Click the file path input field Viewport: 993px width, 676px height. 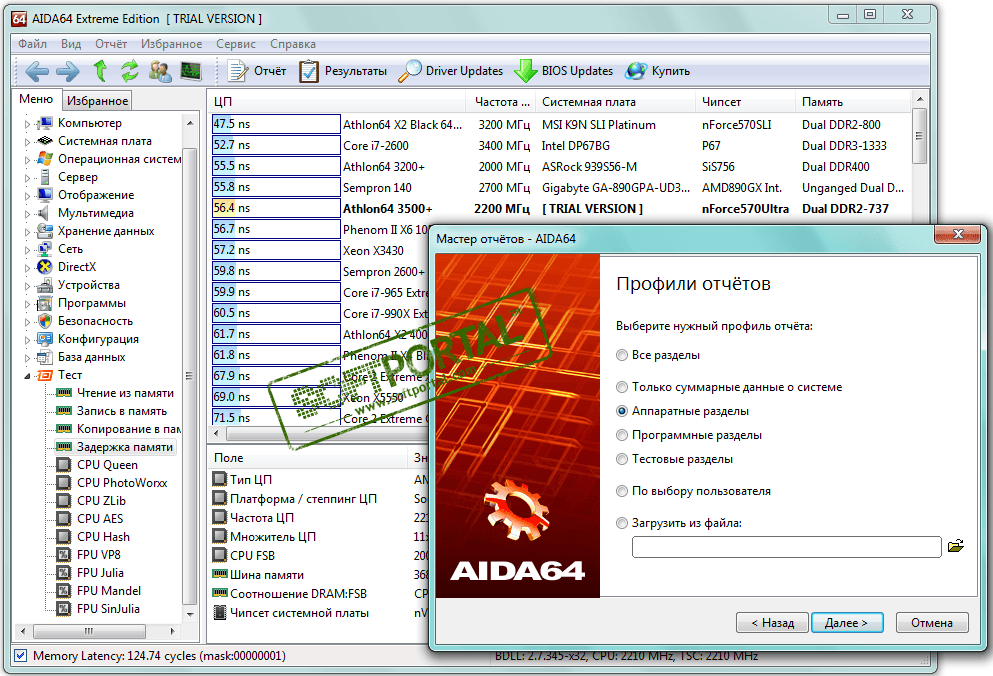click(x=787, y=547)
